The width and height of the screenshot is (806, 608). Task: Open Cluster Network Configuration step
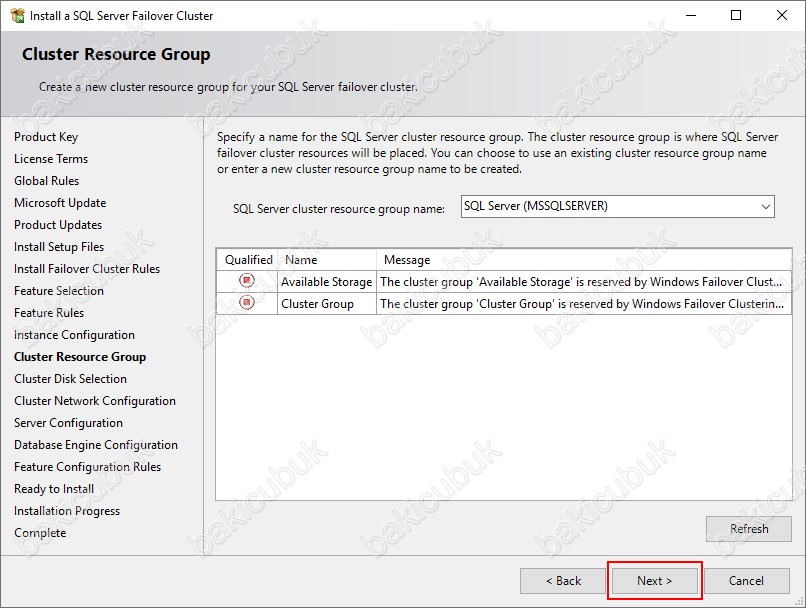(x=95, y=401)
